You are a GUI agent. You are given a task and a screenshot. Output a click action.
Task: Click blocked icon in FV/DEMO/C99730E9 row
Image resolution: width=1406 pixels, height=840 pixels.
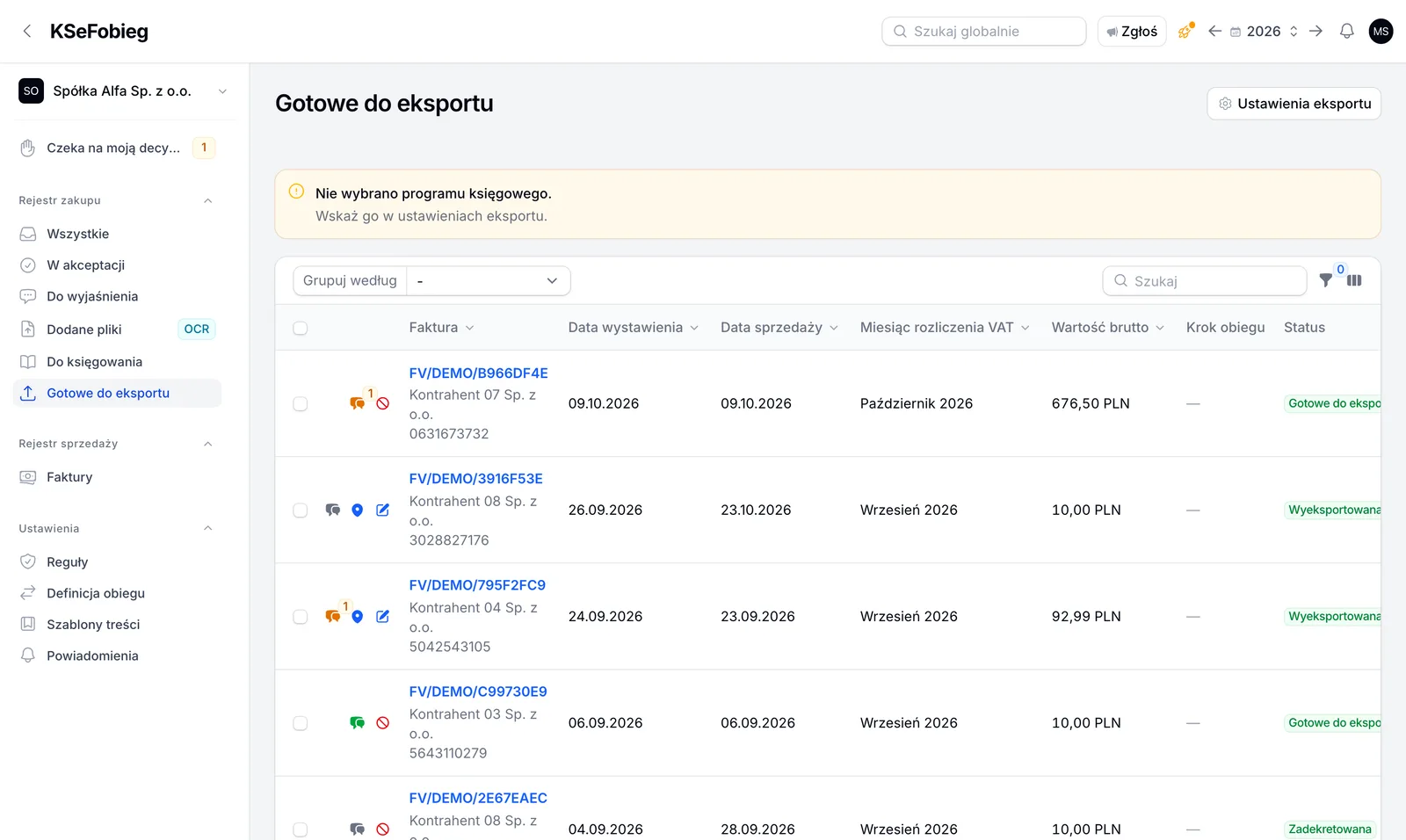point(383,722)
